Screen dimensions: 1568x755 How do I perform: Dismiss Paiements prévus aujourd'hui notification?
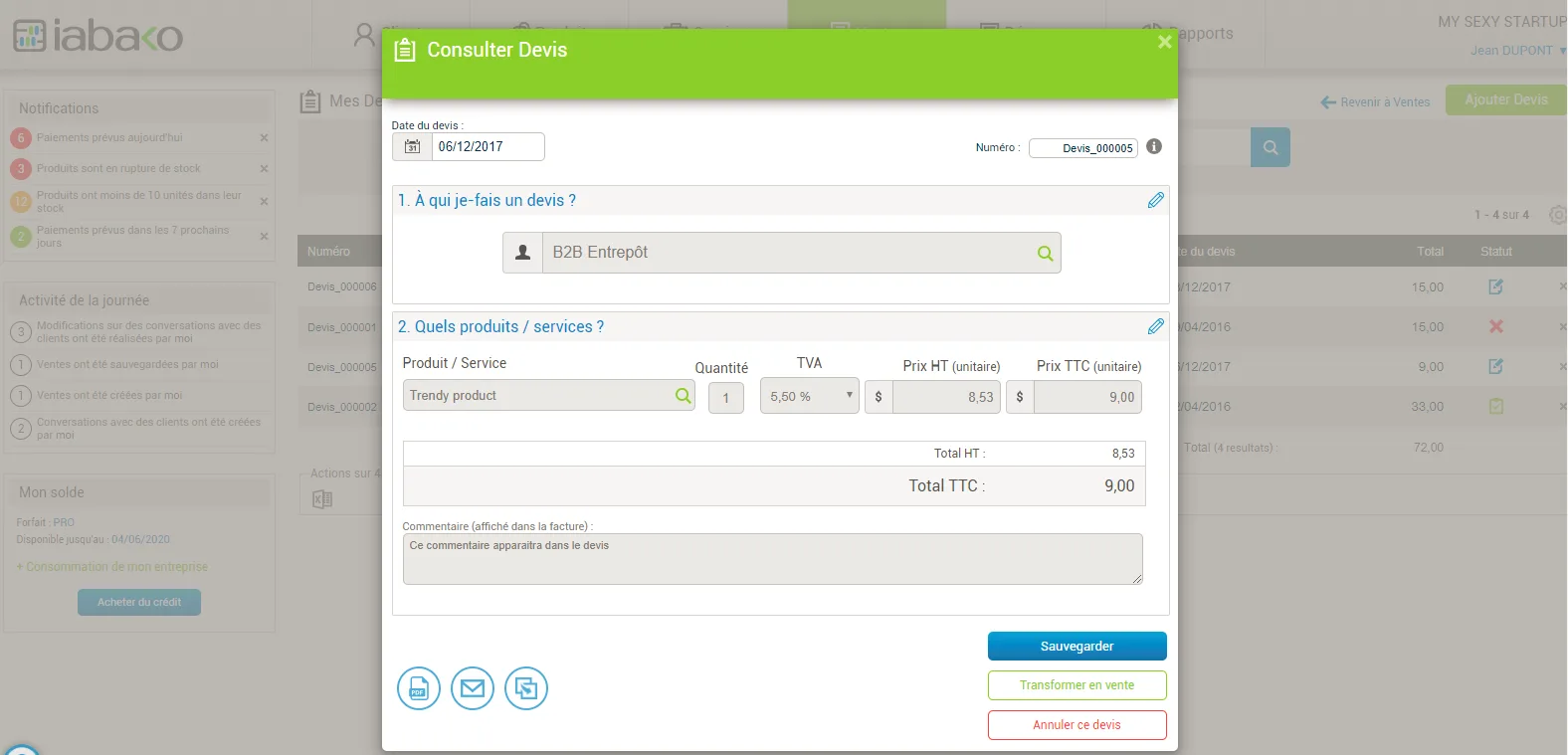pyautogui.click(x=264, y=138)
